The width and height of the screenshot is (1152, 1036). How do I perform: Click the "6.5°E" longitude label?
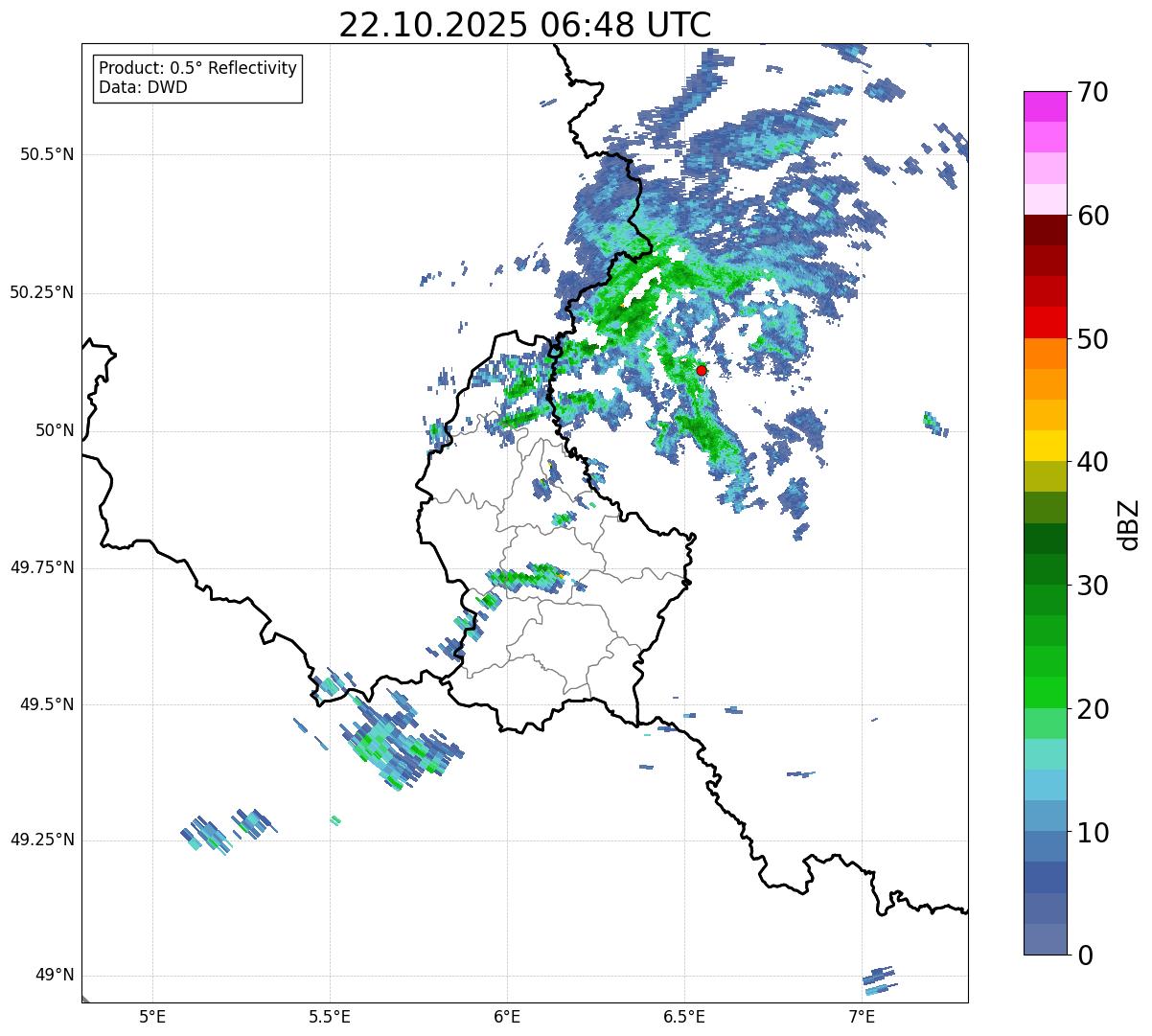coord(684,1016)
